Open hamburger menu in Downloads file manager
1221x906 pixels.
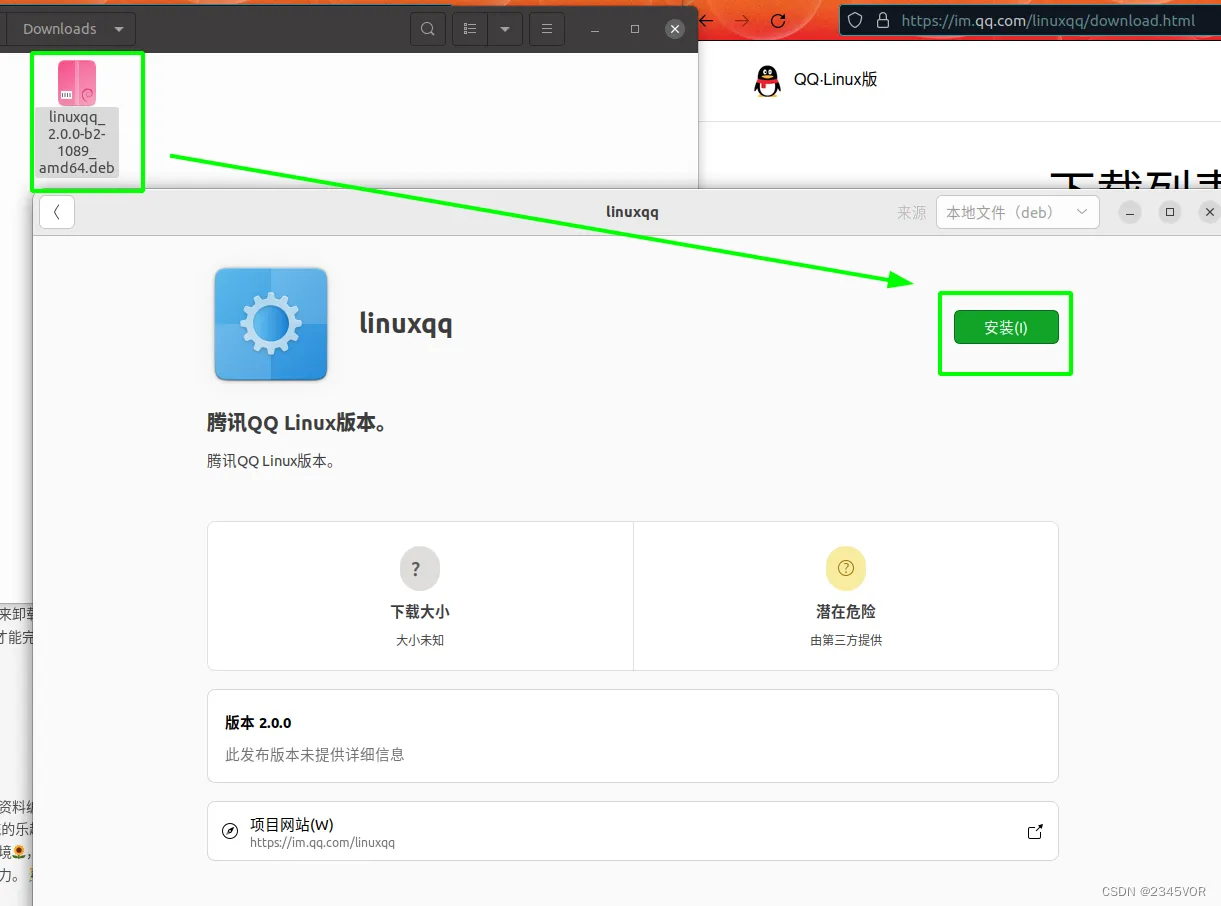tap(546, 29)
